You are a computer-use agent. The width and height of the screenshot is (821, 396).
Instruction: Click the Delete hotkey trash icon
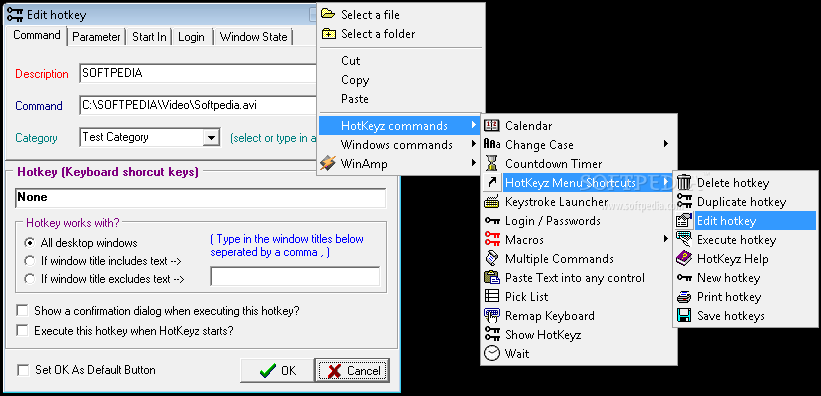pos(684,182)
